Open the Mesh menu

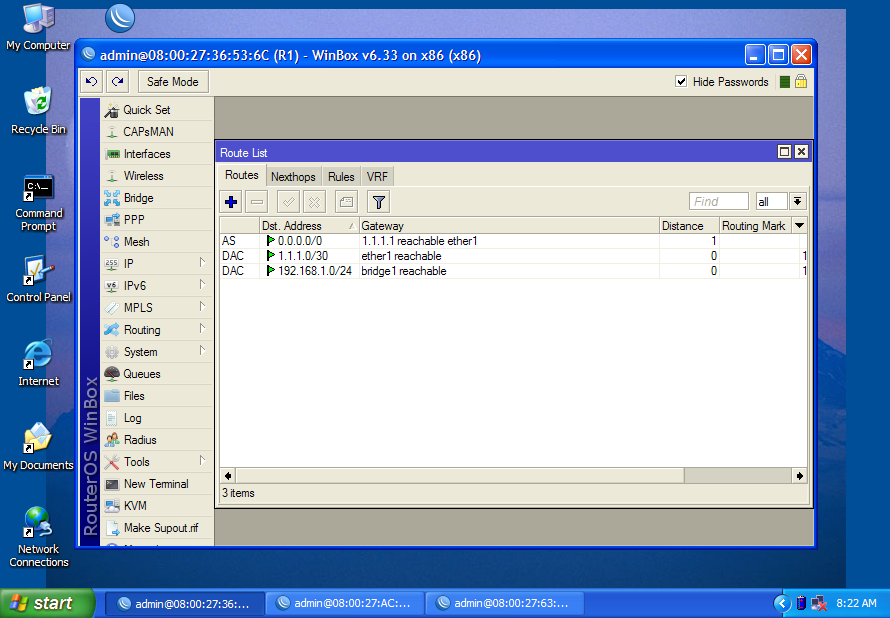tap(157, 242)
